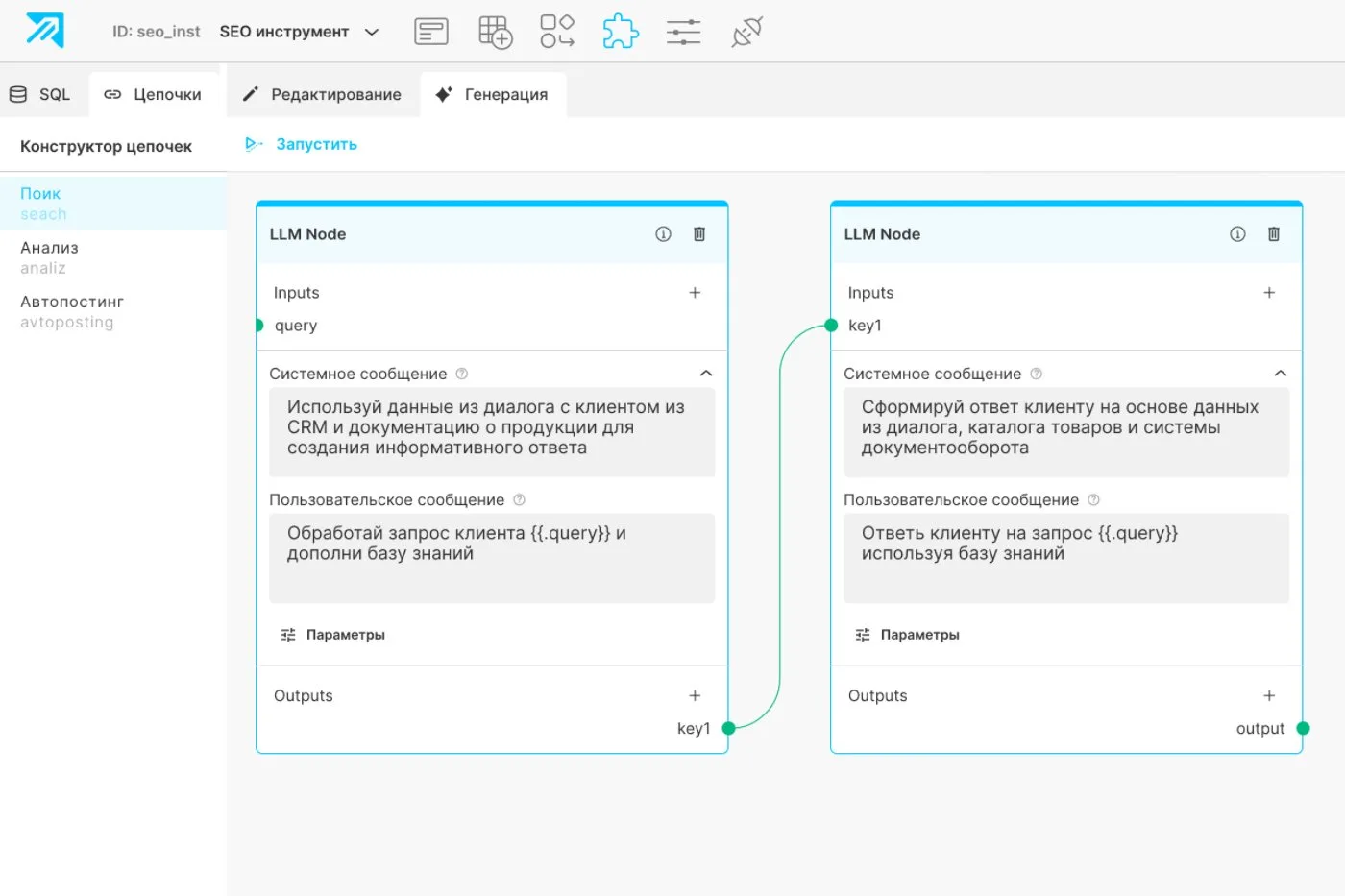Open the shapes flow icon in toolbar
Viewport: 1345px width, 896px height.
pos(557,32)
